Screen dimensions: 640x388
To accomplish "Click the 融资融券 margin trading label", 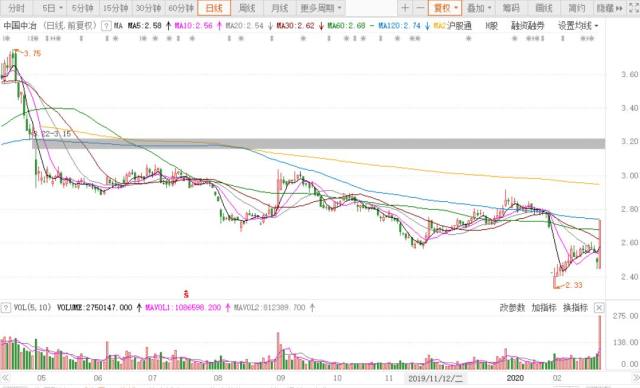I will 527,26.
